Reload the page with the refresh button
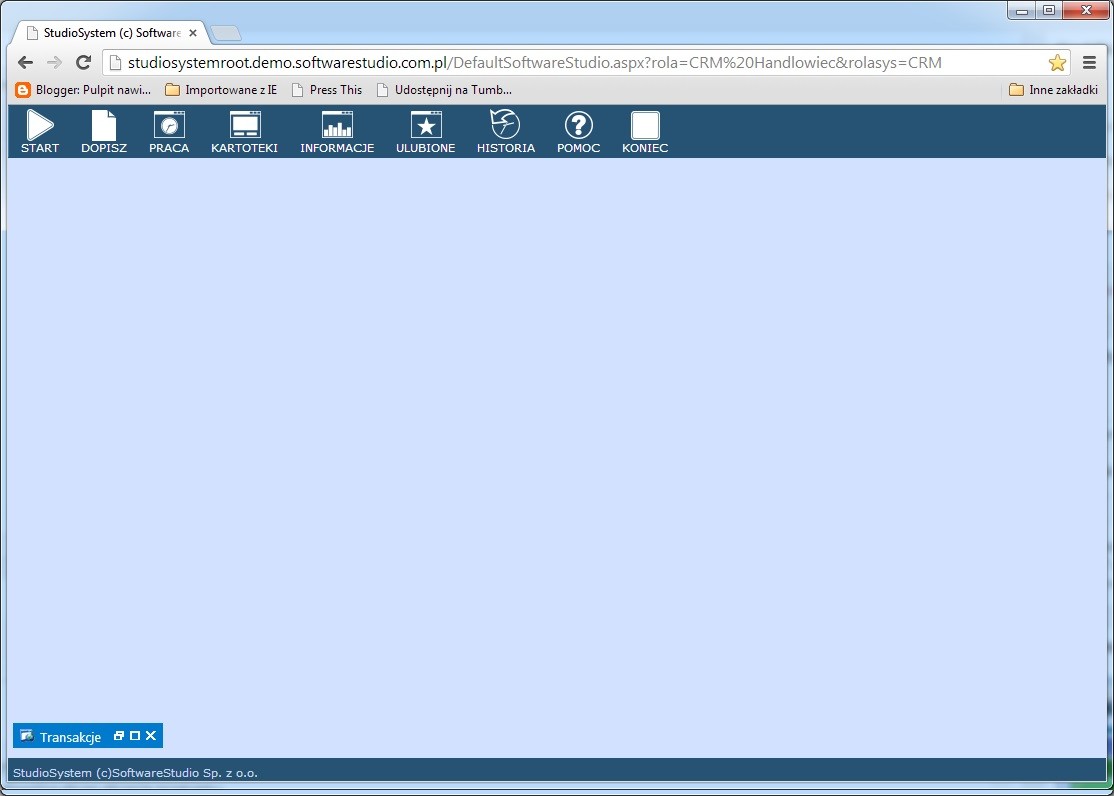1114x796 pixels. pyautogui.click(x=84, y=62)
